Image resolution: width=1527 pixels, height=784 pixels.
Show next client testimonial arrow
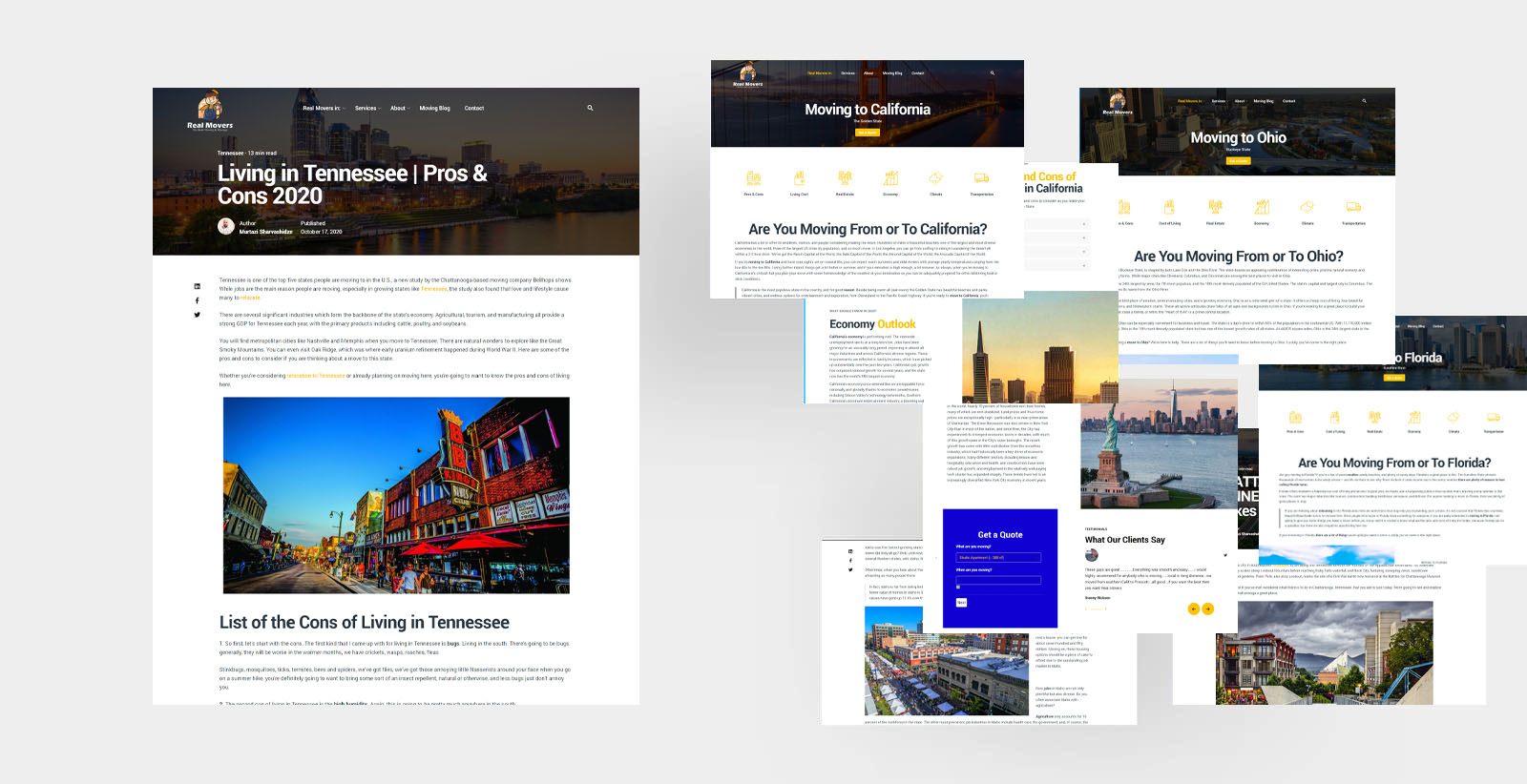(1208, 609)
